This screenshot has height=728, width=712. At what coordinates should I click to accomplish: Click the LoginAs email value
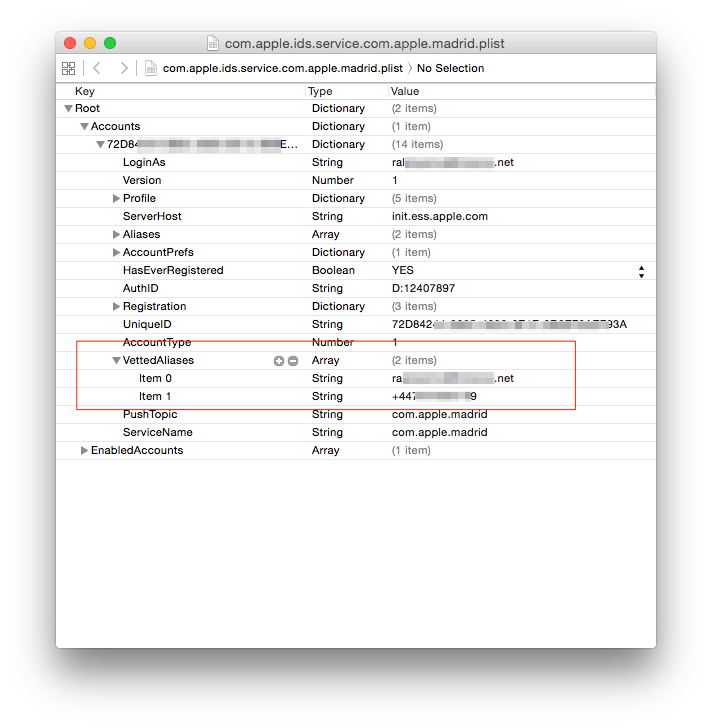(x=453, y=162)
